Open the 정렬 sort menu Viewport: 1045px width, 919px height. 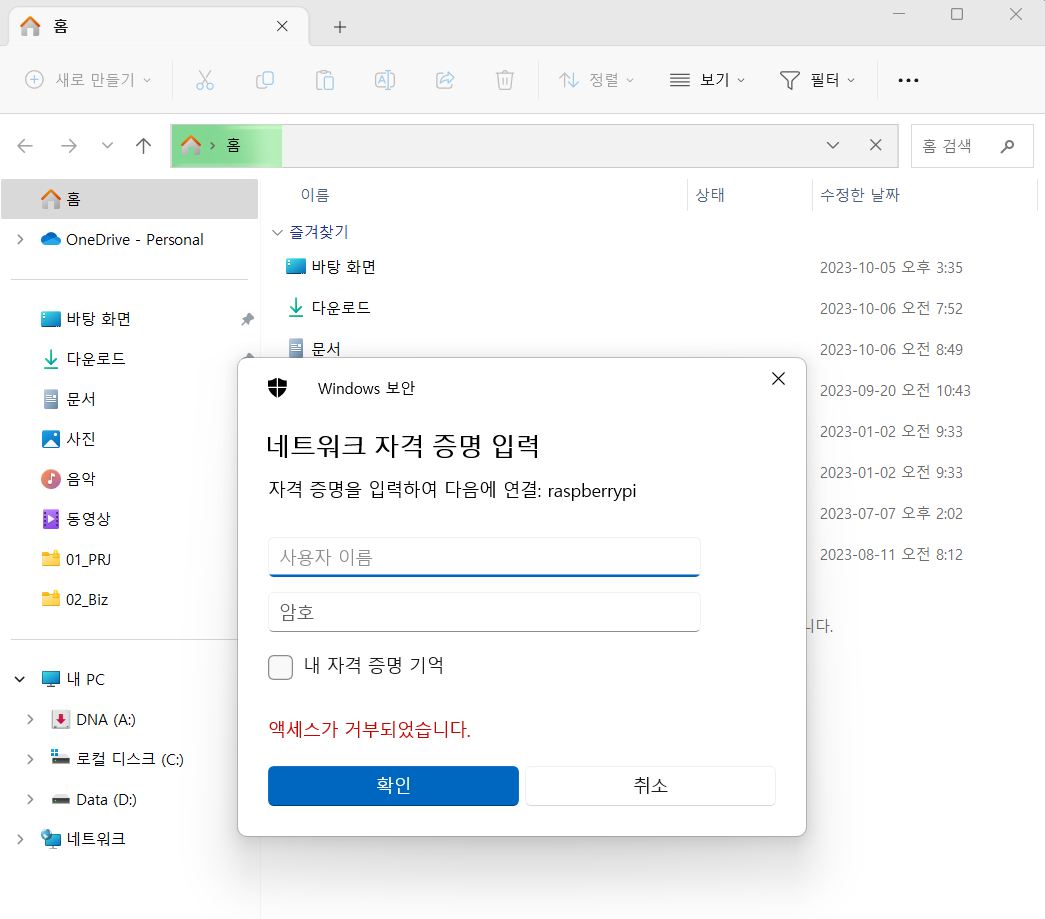[x=596, y=80]
